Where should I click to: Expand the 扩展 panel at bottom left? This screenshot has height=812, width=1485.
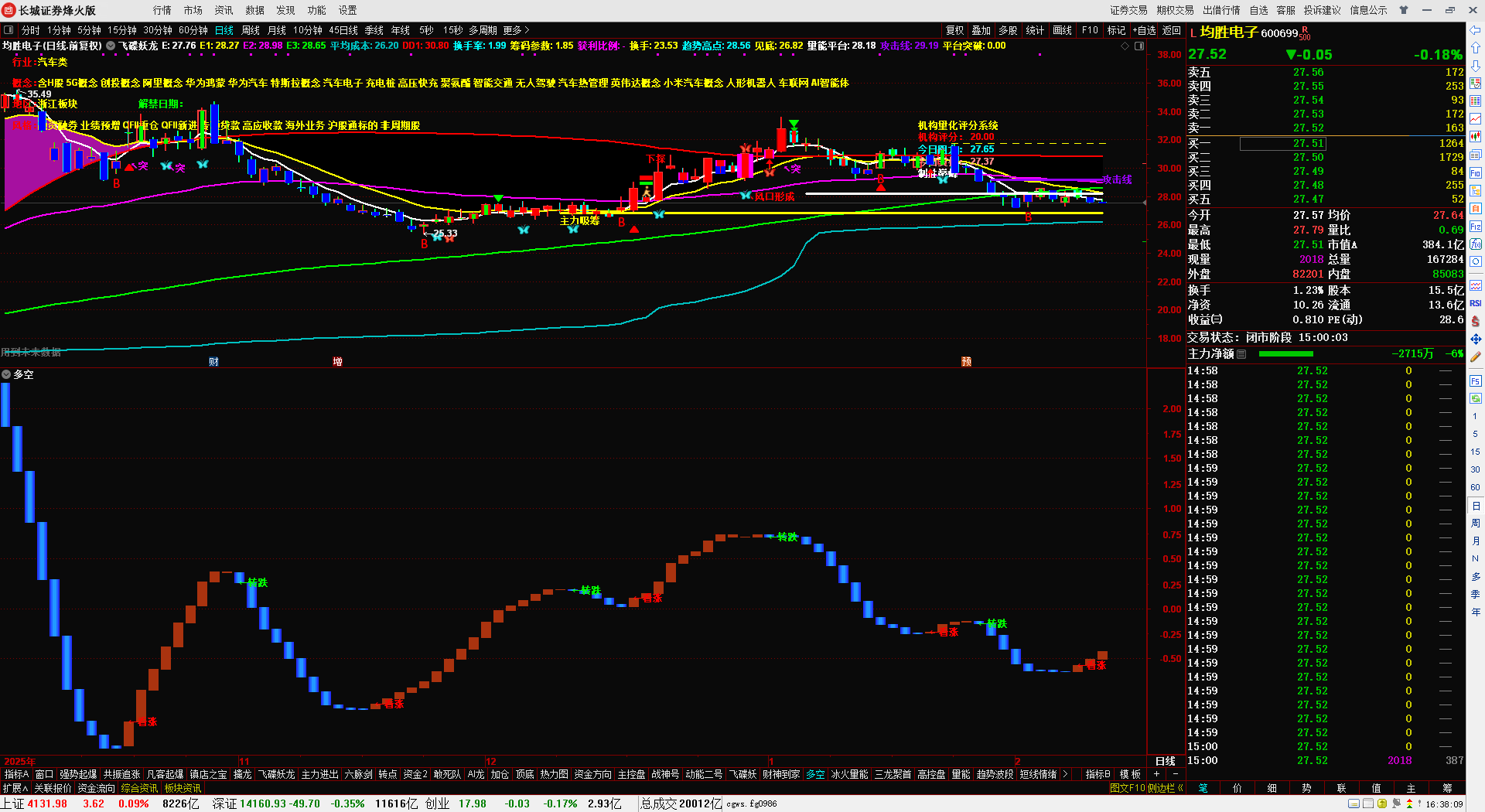[15, 788]
